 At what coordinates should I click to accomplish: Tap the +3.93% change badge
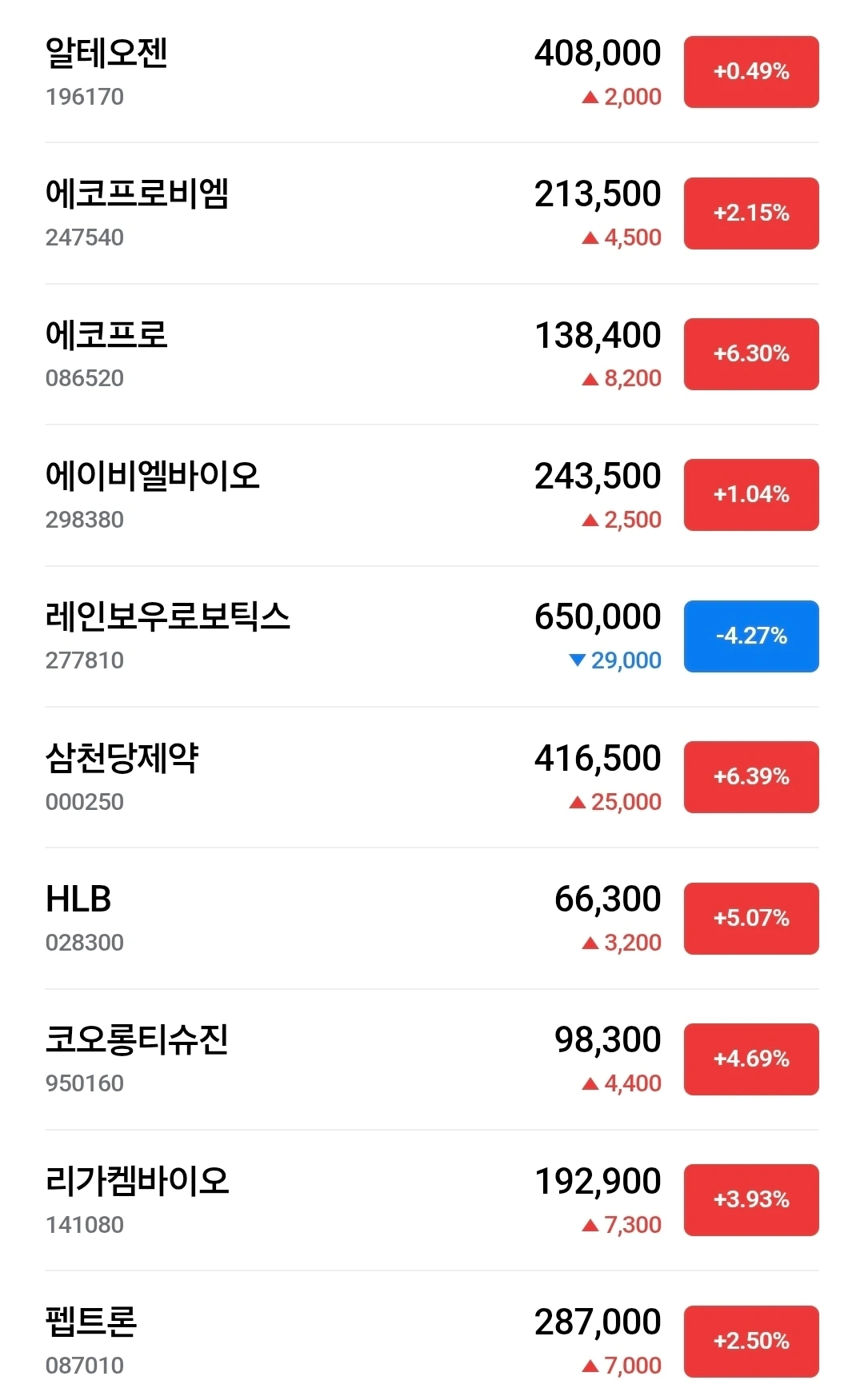tap(751, 1200)
